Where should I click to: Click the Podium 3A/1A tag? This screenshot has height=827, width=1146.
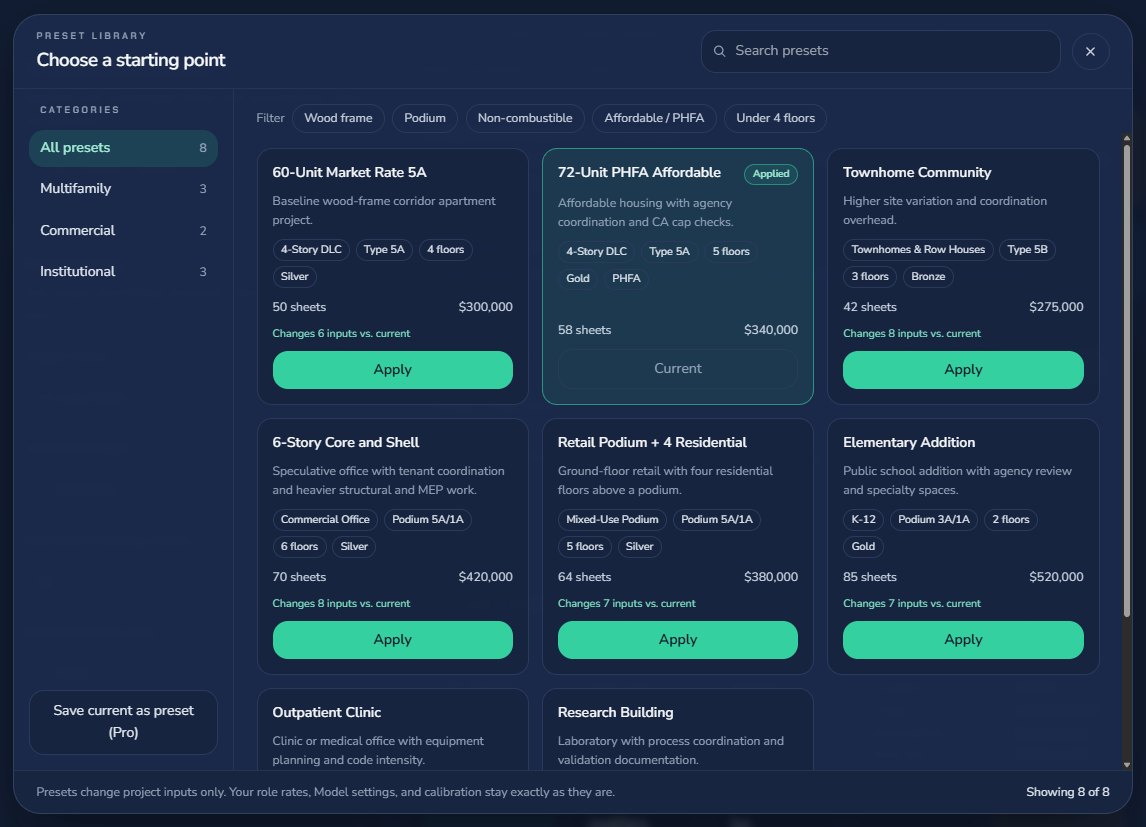click(933, 519)
